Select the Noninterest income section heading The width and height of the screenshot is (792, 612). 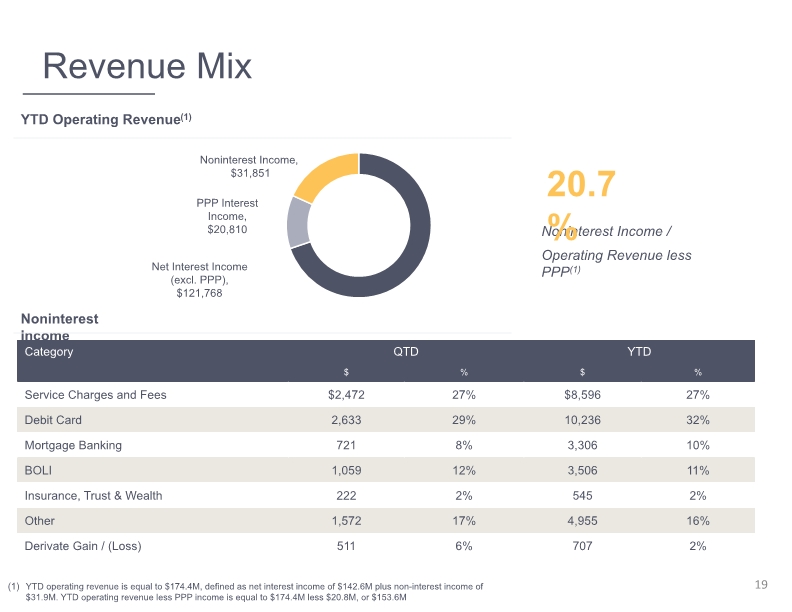point(60,327)
